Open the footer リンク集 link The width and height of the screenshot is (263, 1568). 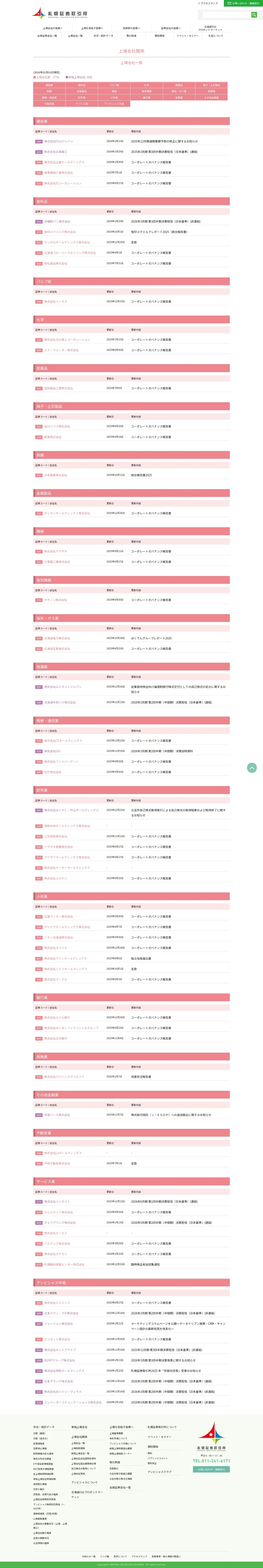point(105,1557)
